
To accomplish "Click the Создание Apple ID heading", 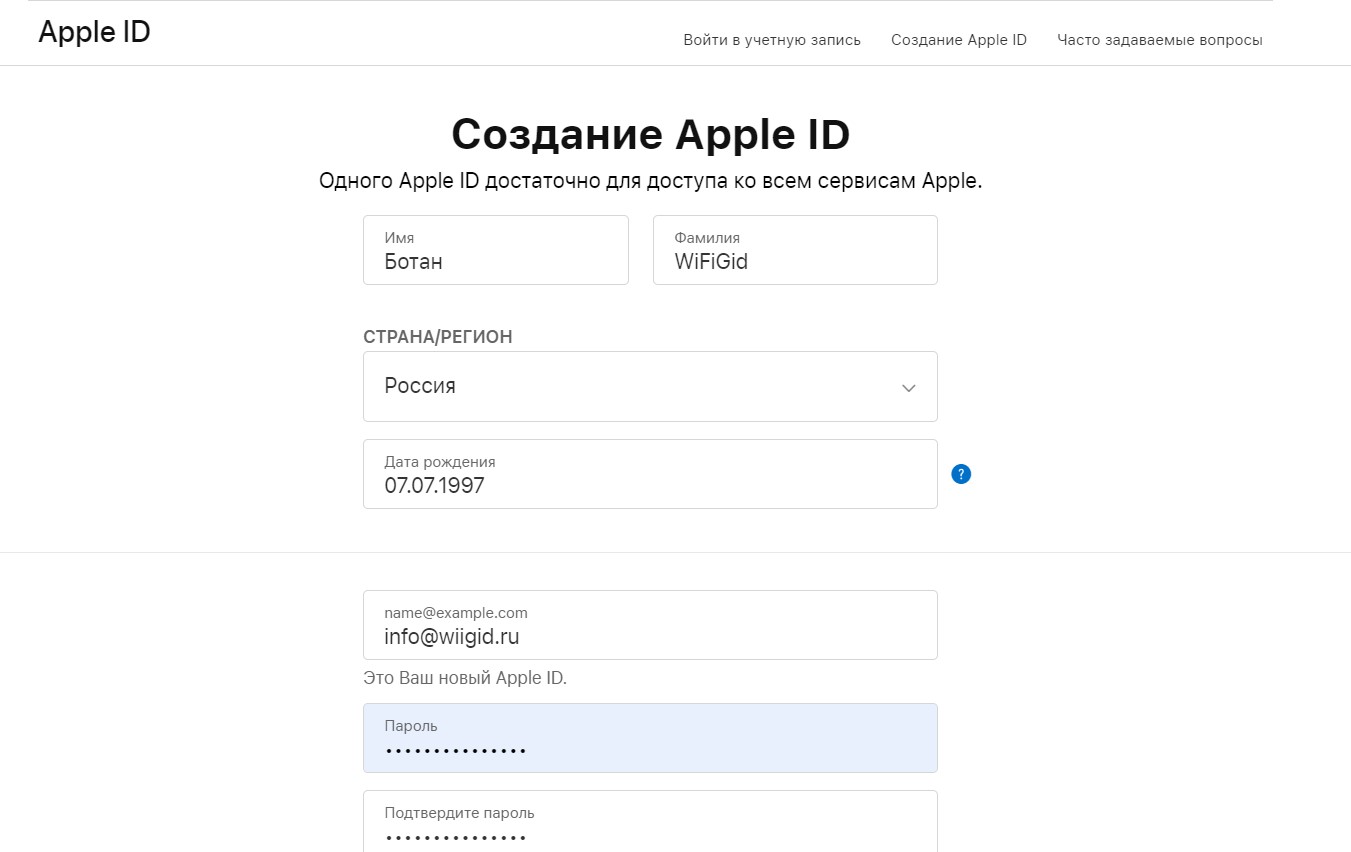I will pos(651,134).
